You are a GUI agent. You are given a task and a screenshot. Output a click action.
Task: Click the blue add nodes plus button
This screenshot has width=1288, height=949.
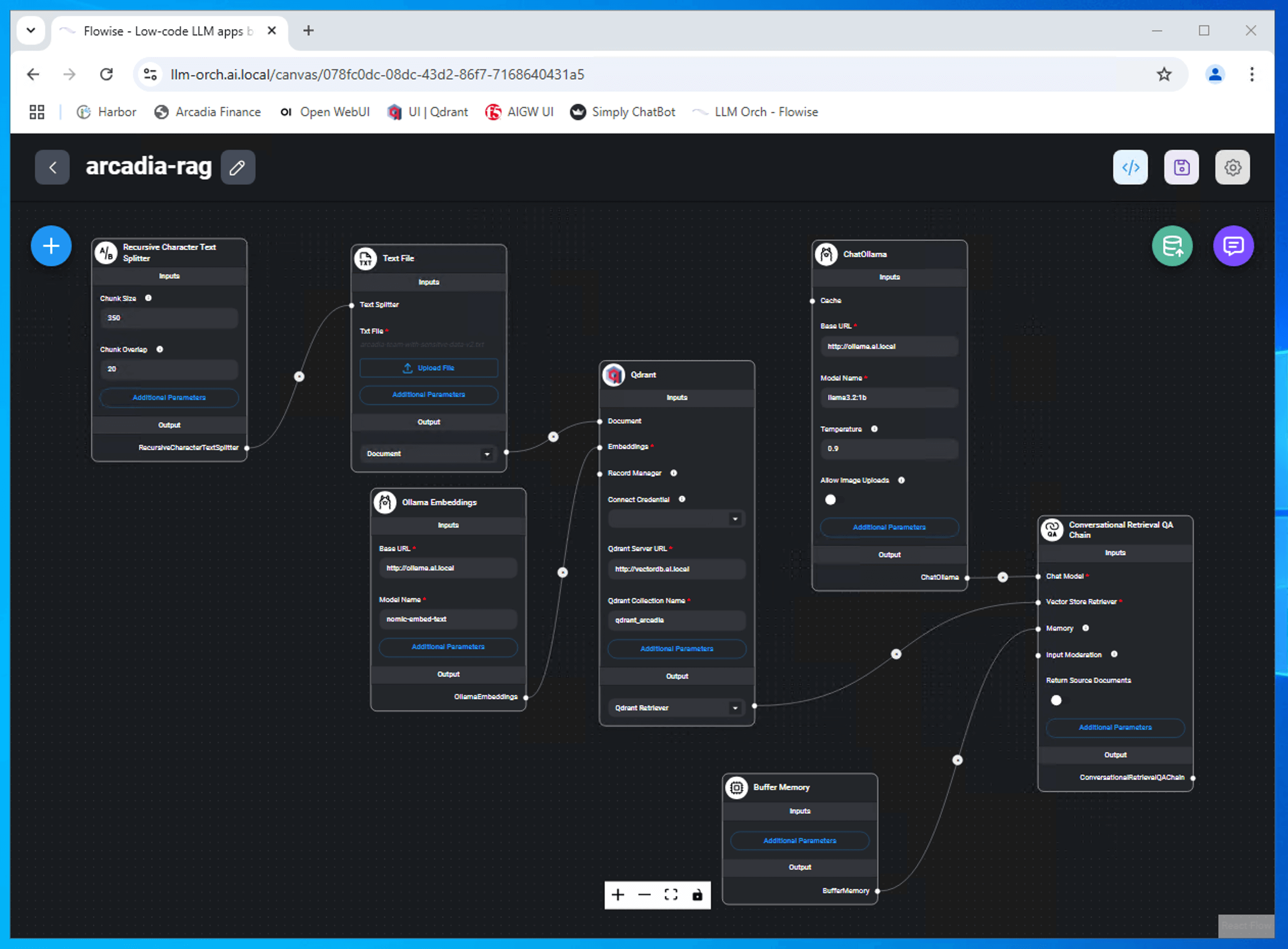pos(51,246)
